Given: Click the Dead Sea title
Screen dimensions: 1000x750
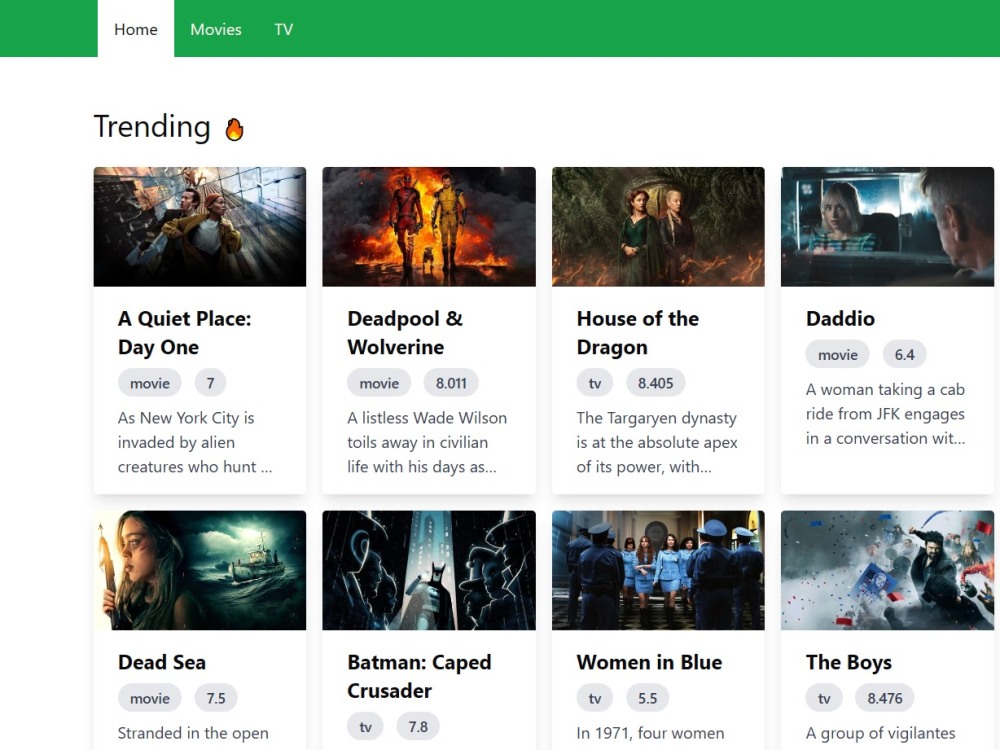Looking at the screenshot, I should (162, 662).
